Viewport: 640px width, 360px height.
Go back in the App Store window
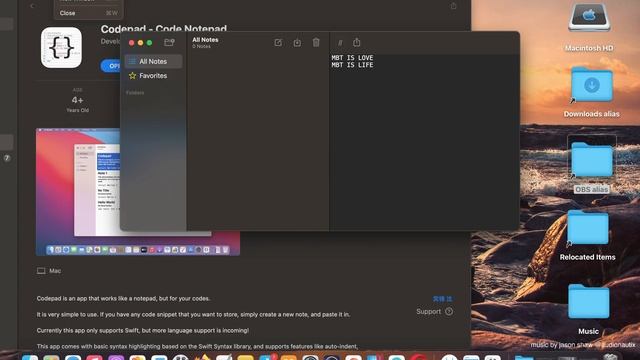point(32,6)
